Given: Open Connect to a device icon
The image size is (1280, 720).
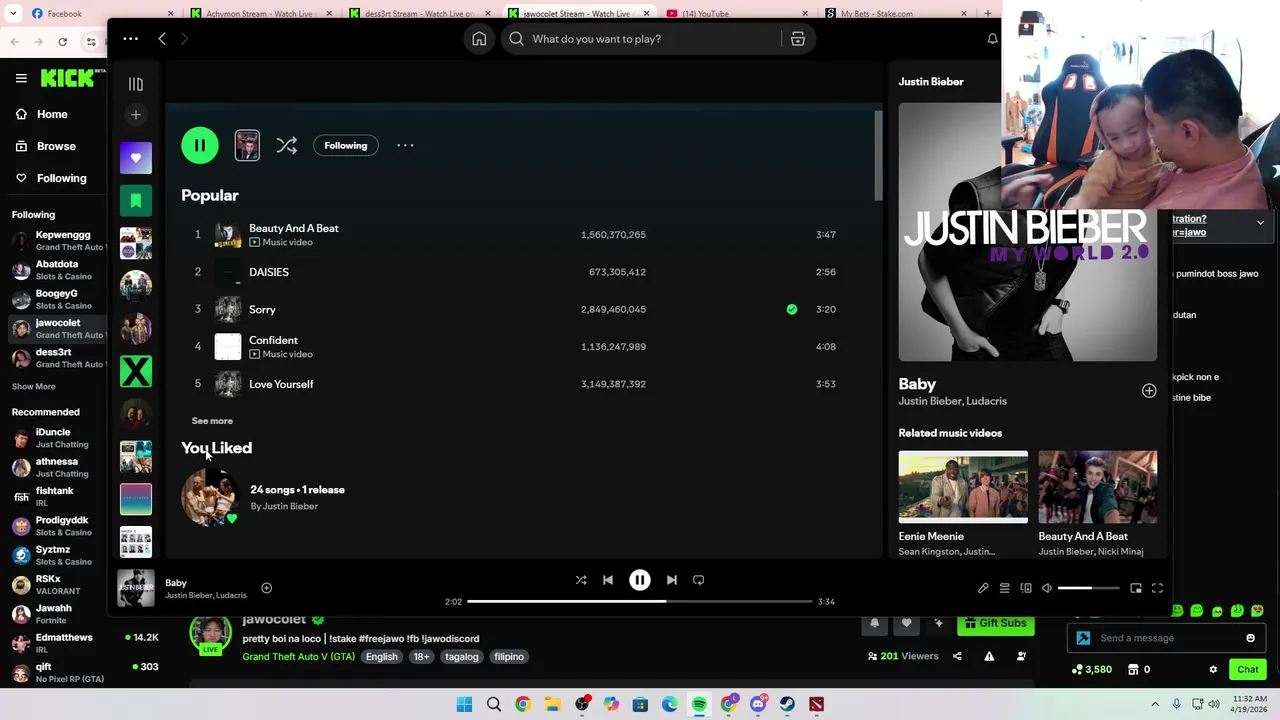Looking at the screenshot, I should (x=1026, y=588).
